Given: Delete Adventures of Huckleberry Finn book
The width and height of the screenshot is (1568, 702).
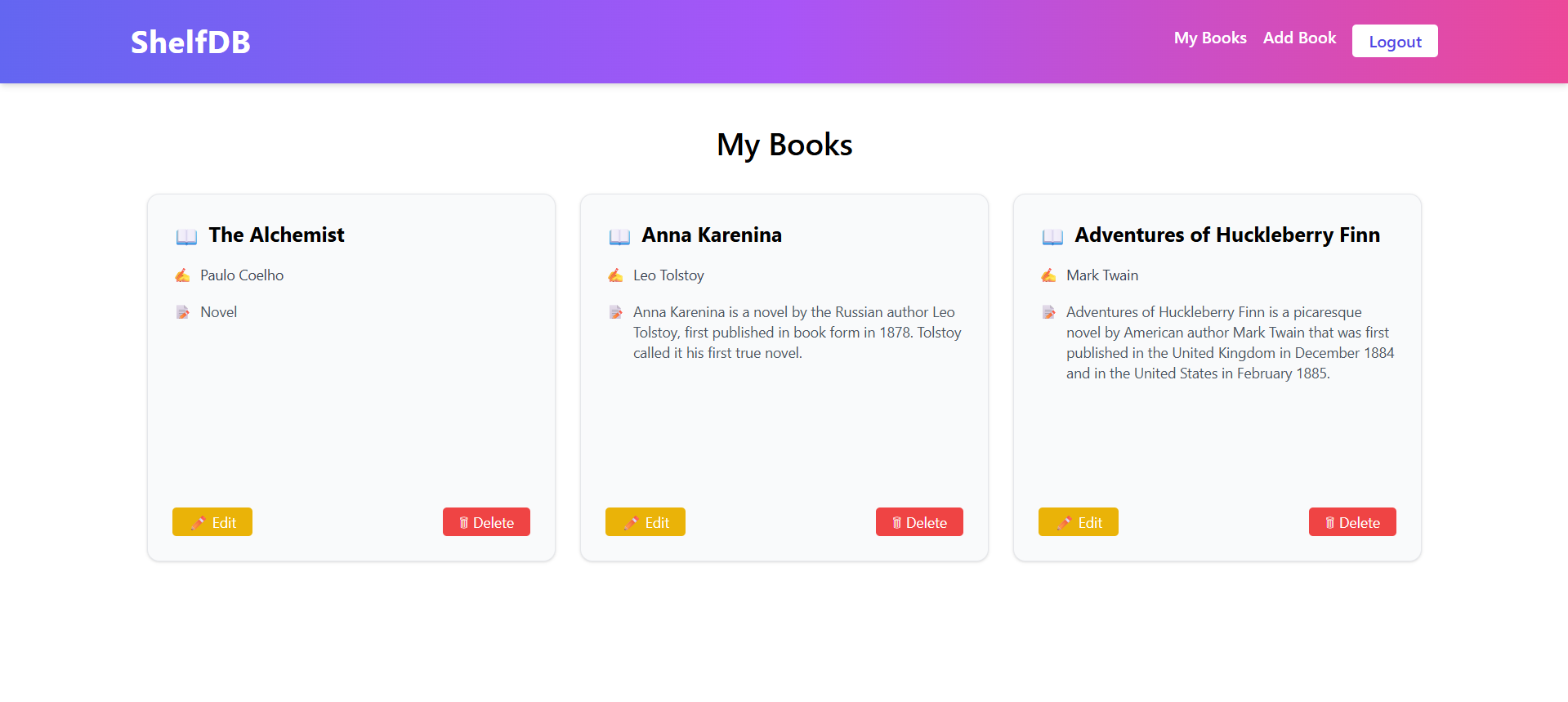Looking at the screenshot, I should [x=1352, y=522].
